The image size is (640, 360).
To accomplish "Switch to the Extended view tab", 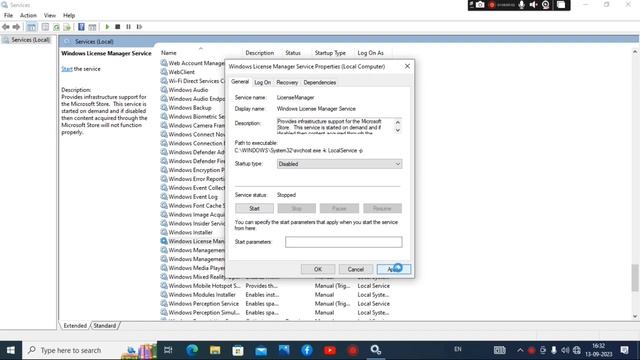I will click(x=75, y=326).
